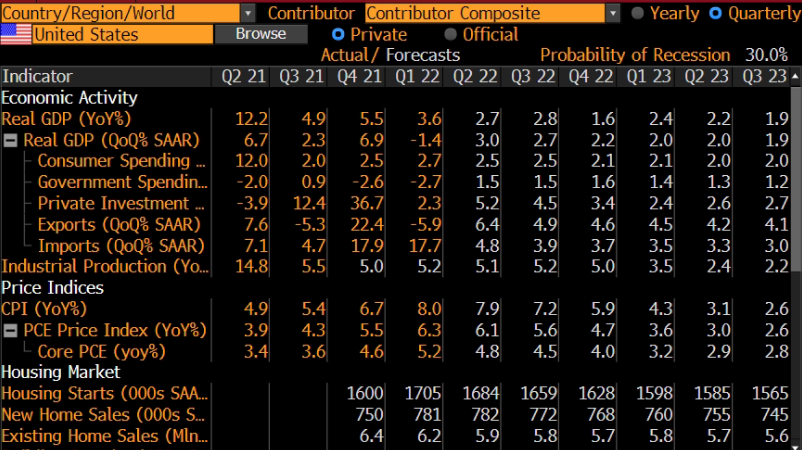The image size is (802, 450).
Task: Click the 6.3 PCE Price Index value
Action: click(x=429, y=330)
